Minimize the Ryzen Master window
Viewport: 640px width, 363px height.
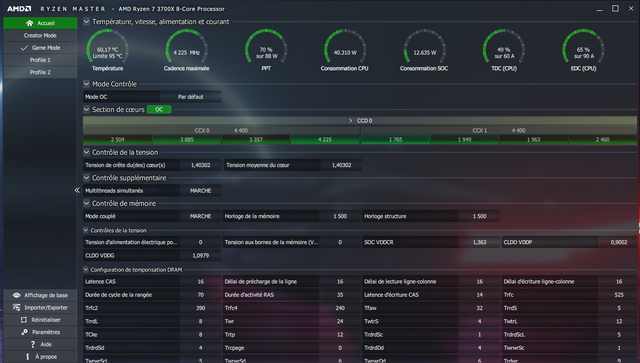point(600,9)
